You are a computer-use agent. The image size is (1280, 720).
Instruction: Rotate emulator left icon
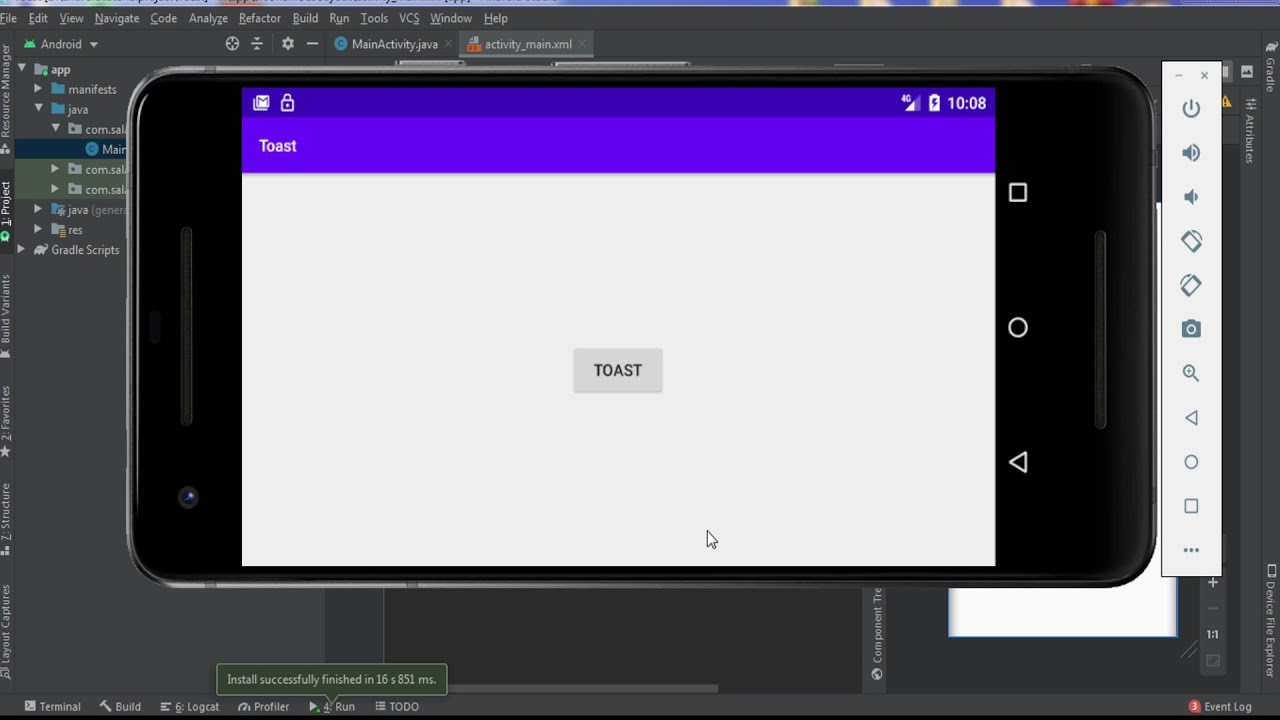pos(1191,241)
